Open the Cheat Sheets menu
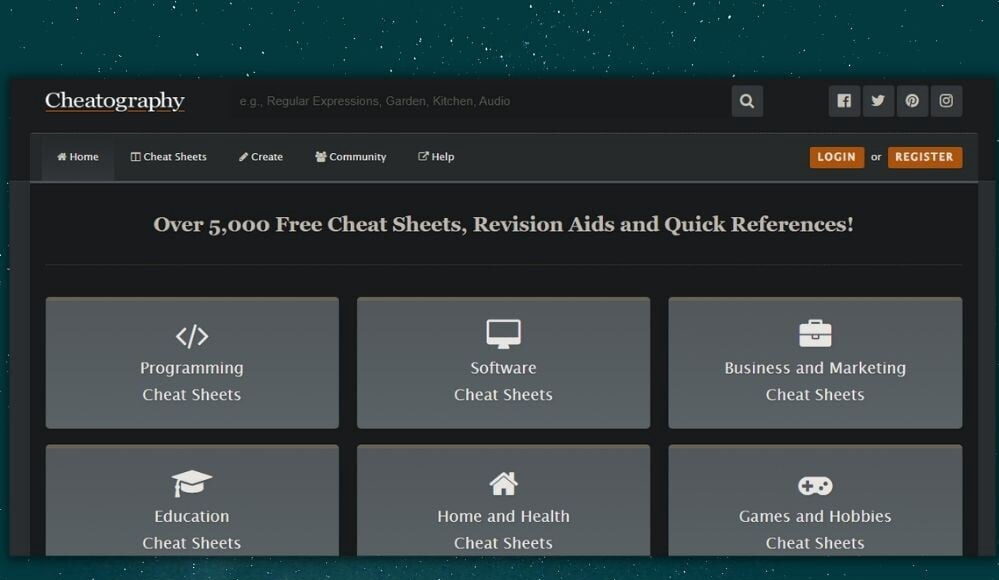Viewport: 999px width, 580px height. (169, 157)
